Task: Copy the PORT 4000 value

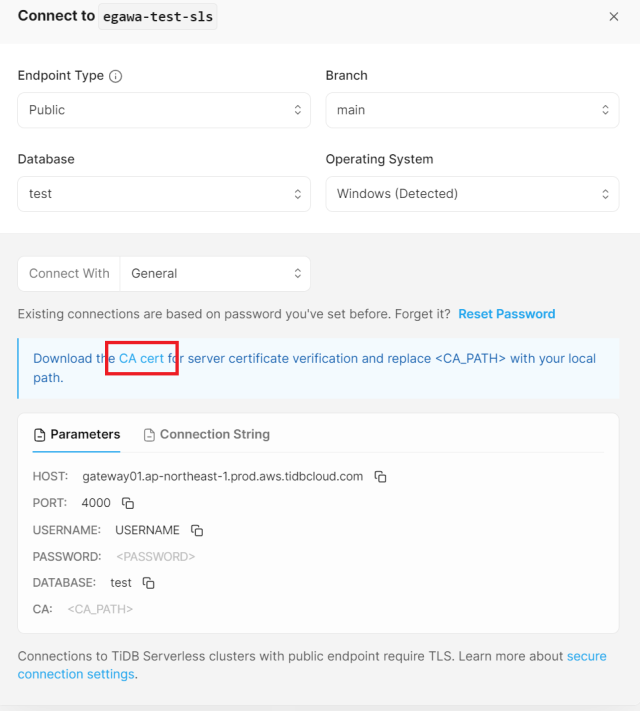Action: pyautogui.click(x=128, y=503)
